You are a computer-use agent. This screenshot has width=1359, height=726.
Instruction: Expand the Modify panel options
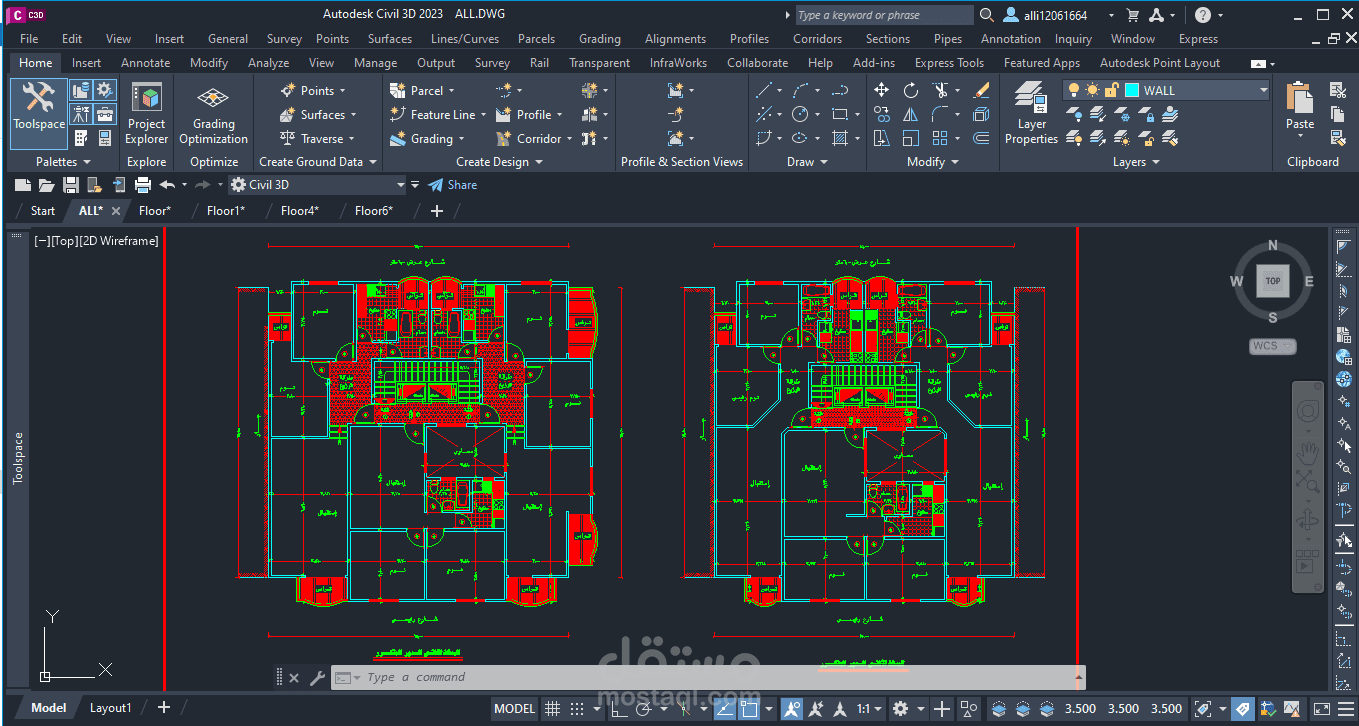point(932,162)
